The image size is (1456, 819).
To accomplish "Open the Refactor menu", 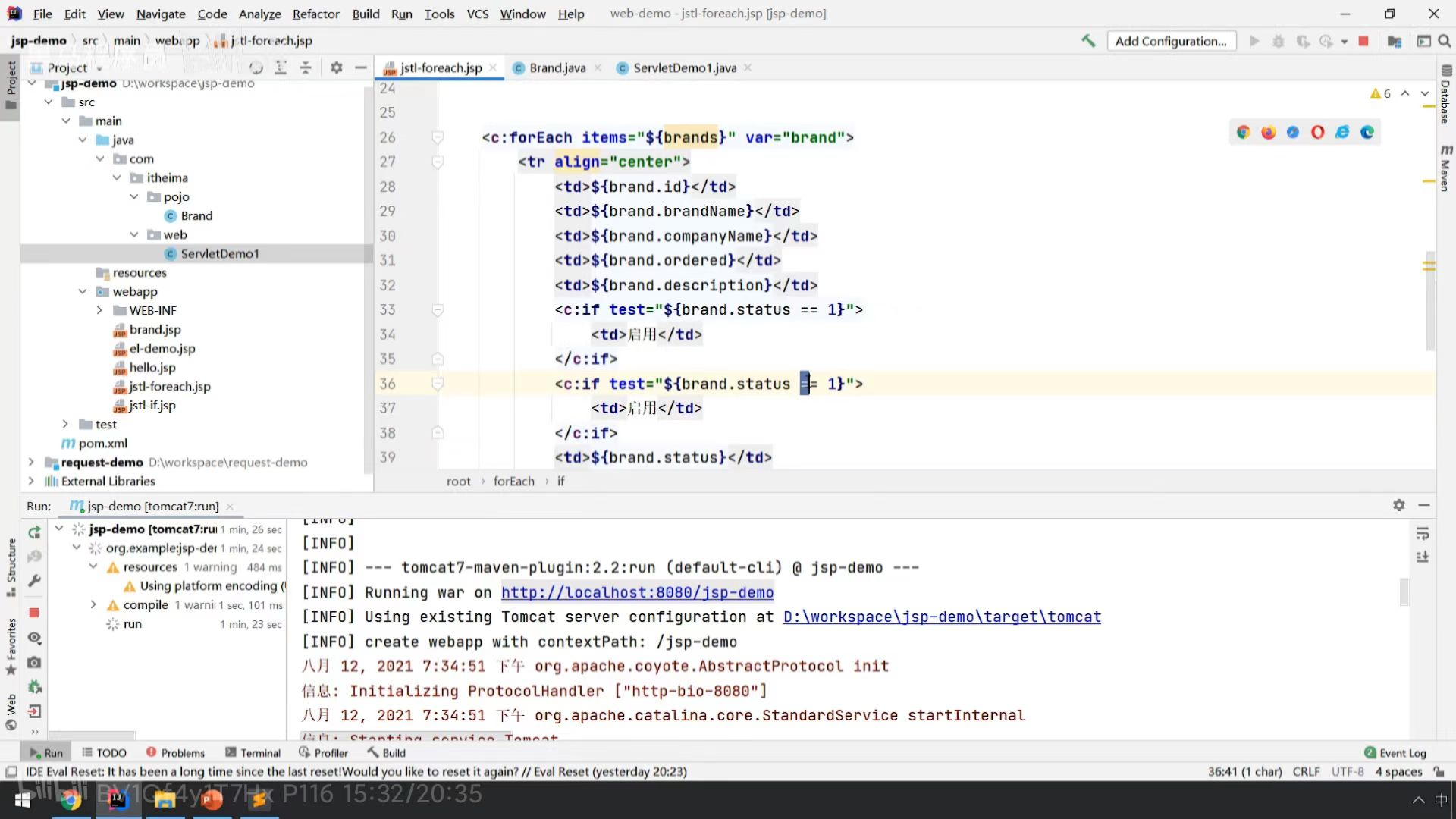I will point(315,14).
